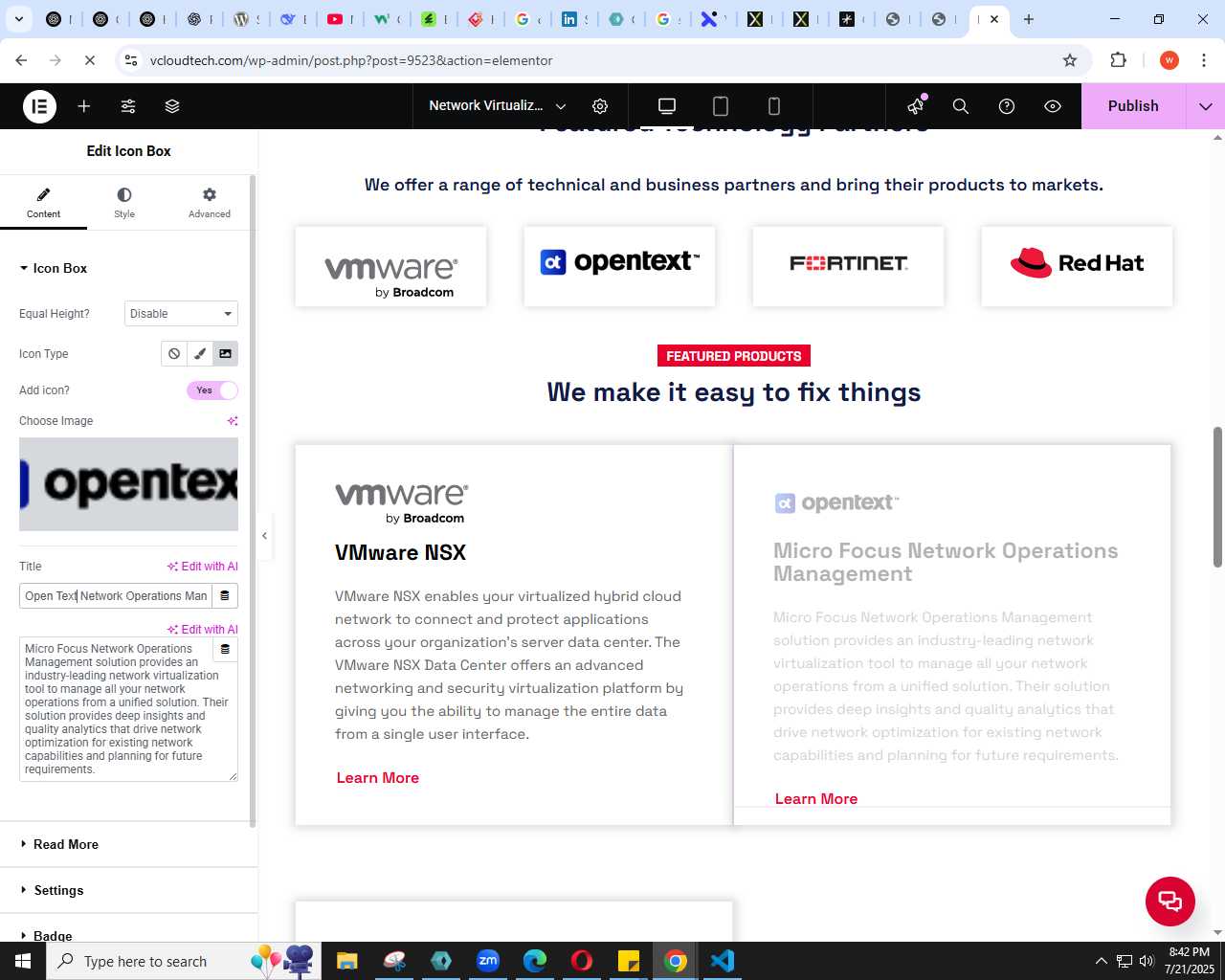Click the VMware NSX heading

tap(401, 552)
